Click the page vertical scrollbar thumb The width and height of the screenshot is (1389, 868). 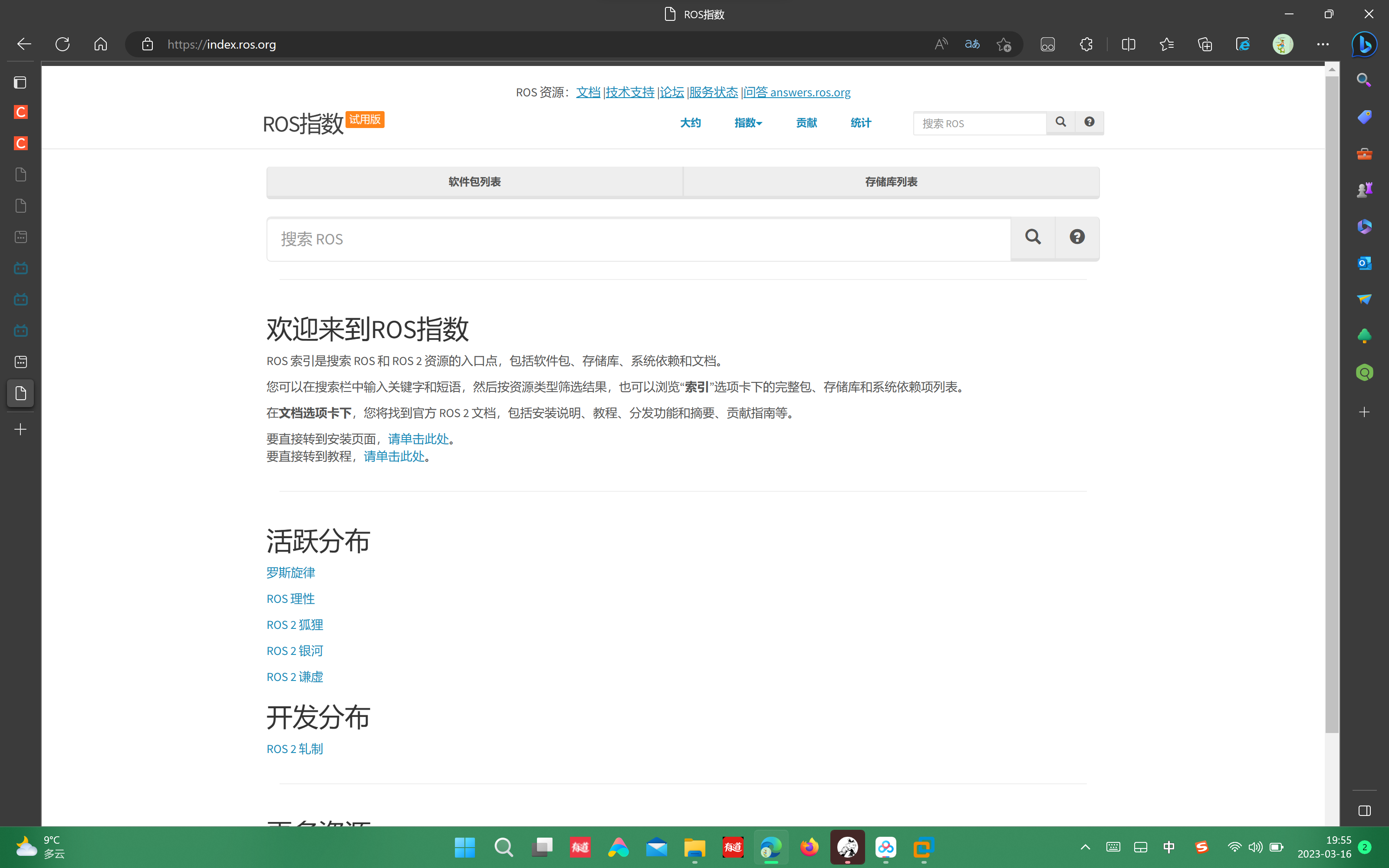click(x=1332, y=404)
